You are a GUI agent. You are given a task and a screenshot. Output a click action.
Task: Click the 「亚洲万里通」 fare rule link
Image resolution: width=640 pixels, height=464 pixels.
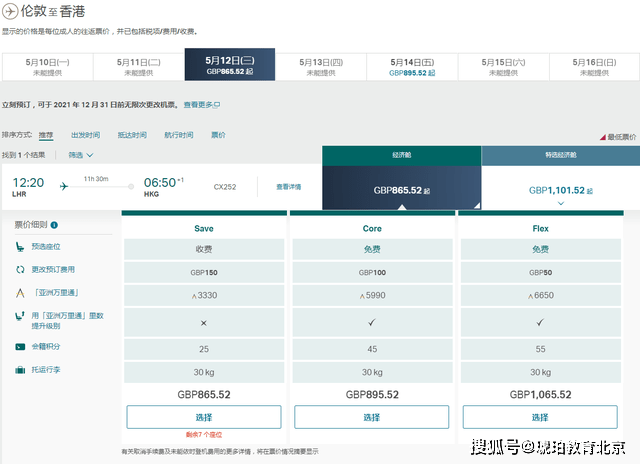(56, 293)
